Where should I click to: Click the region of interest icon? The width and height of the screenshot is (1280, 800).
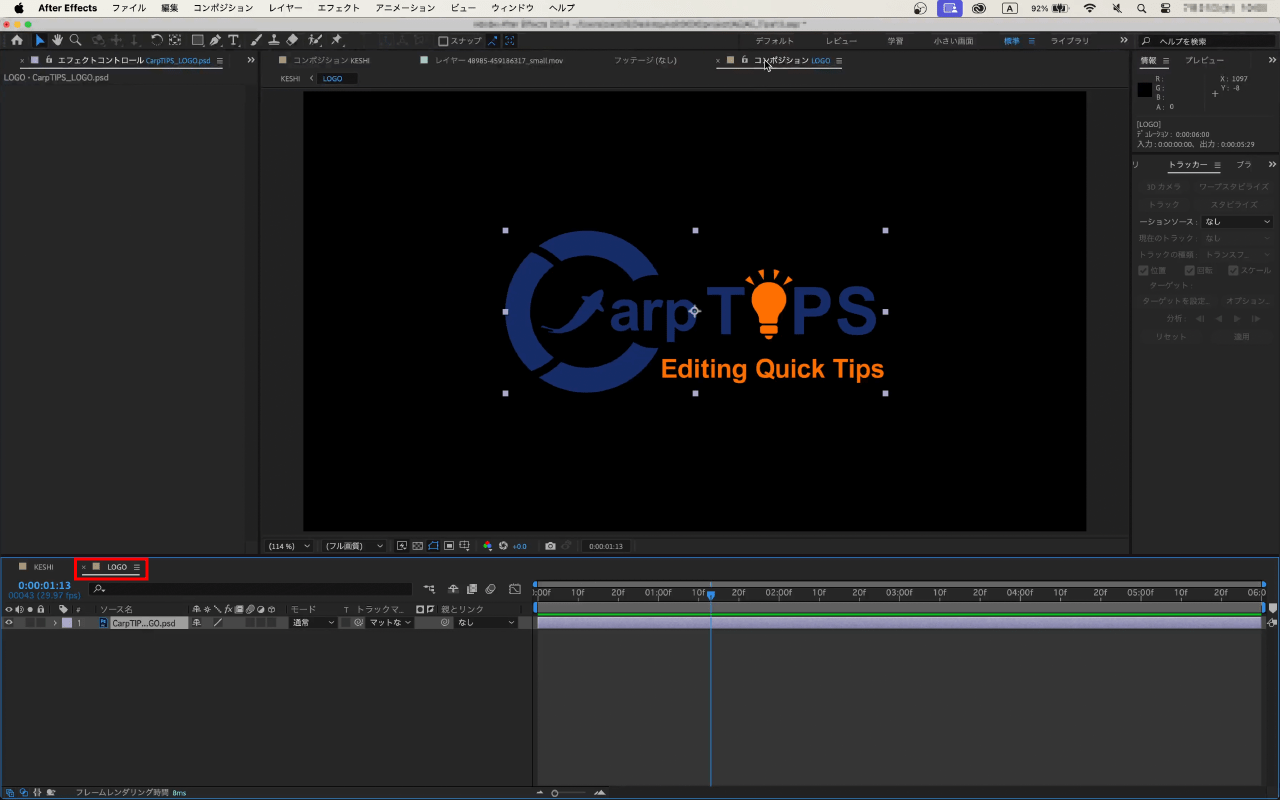(x=449, y=546)
